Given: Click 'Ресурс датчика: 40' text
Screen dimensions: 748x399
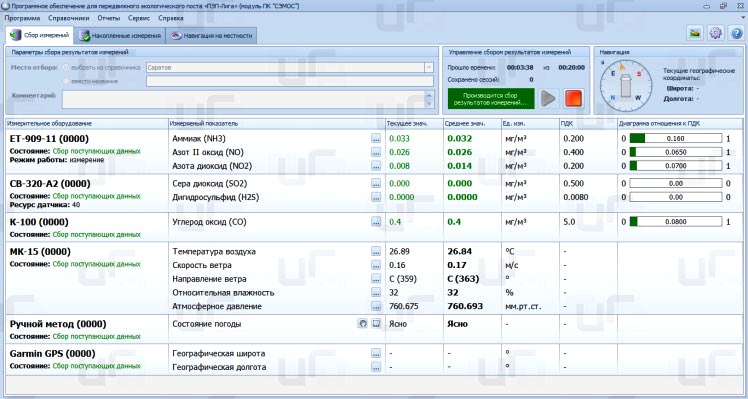Looking at the screenshot, I should pyautogui.click(x=45, y=205).
